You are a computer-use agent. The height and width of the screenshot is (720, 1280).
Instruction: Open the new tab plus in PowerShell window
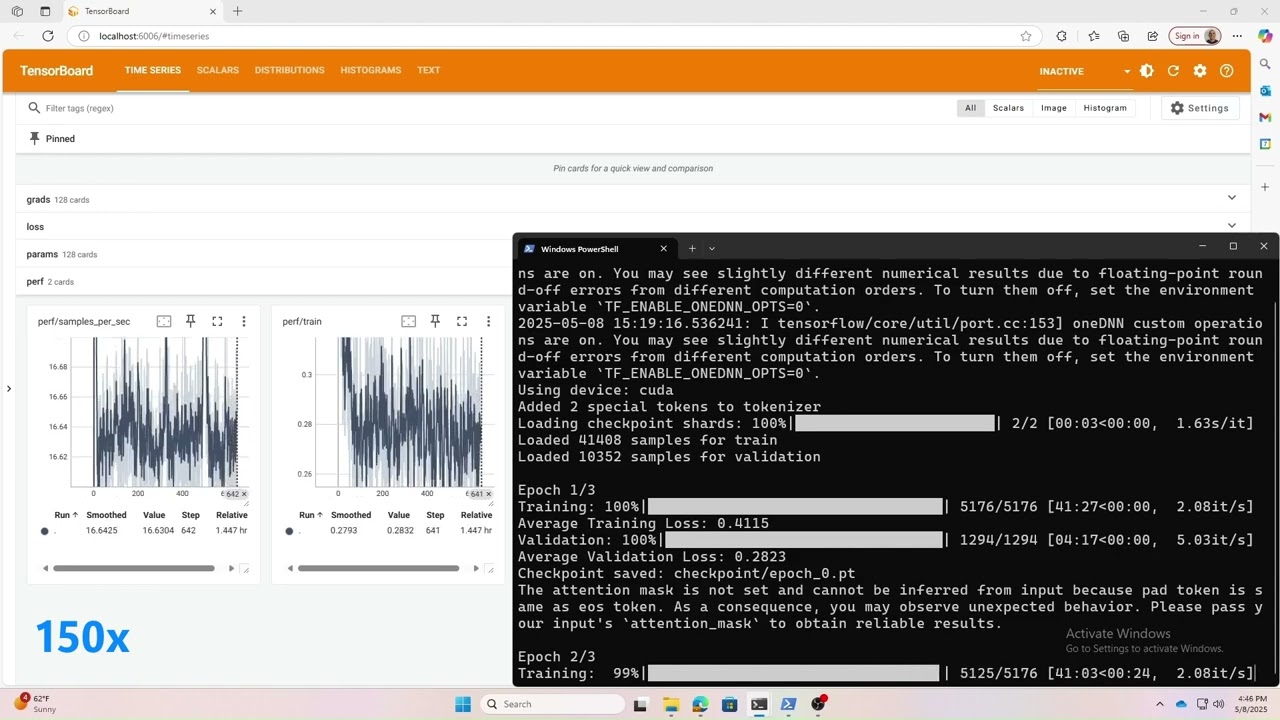[x=692, y=248]
